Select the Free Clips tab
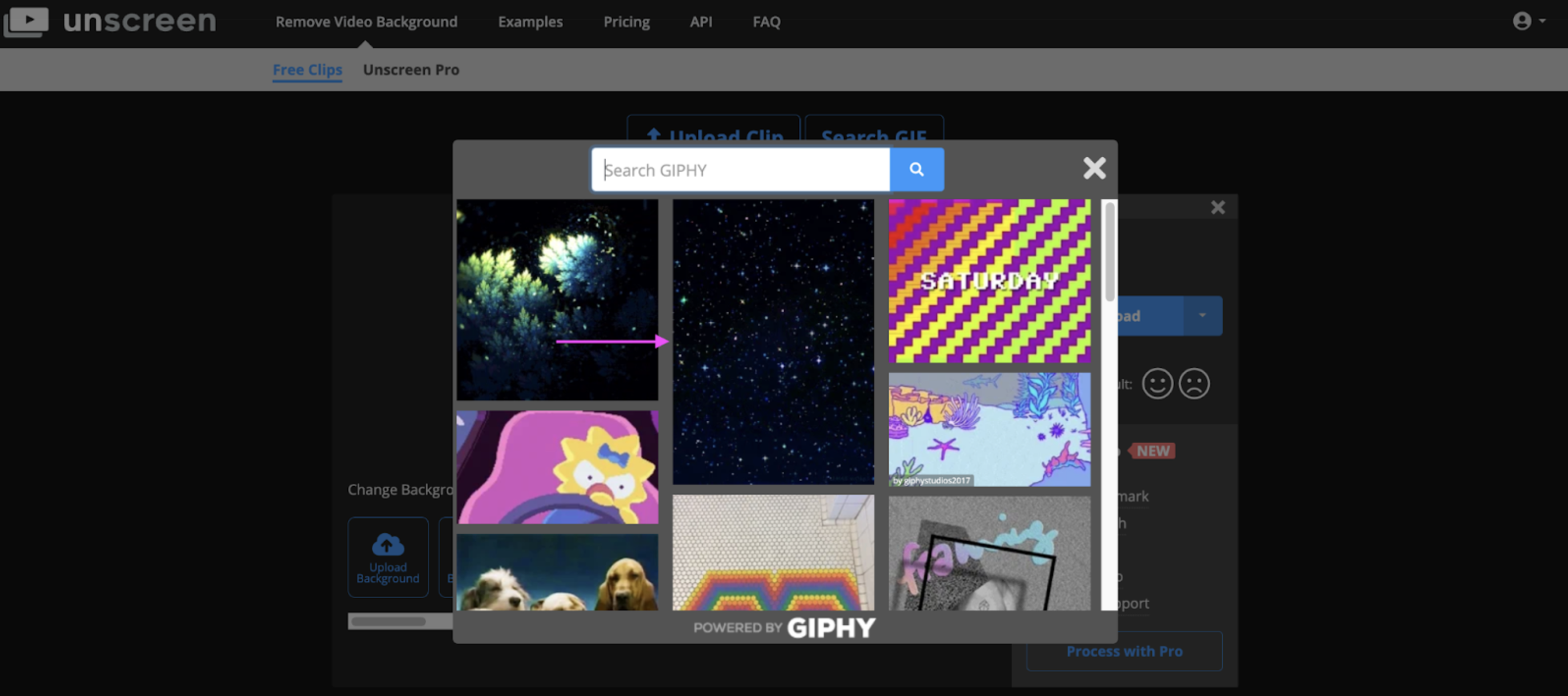Image resolution: width=1568 pixels, height=696 pixels. [307, 70]
